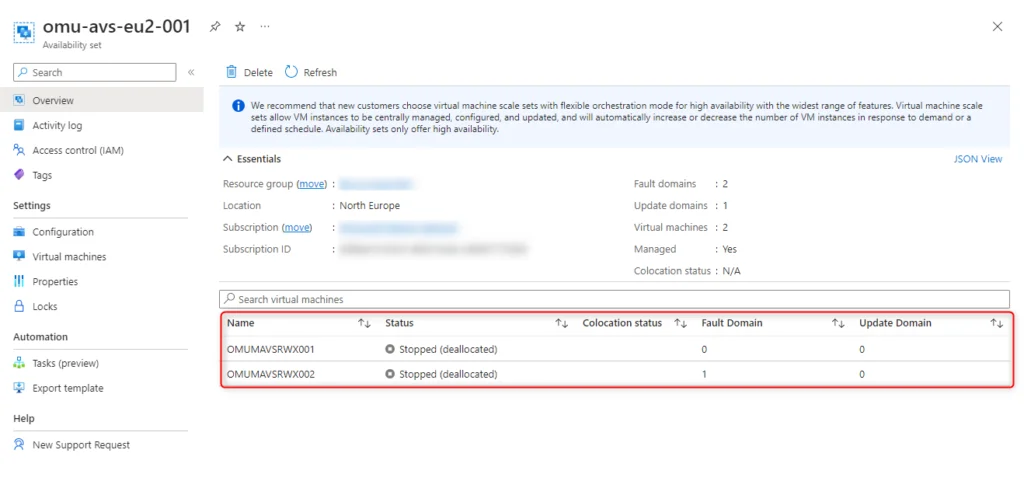The image size is (1024, 495).
Task: Click move link beside Resource group
Action: (312, 184)
